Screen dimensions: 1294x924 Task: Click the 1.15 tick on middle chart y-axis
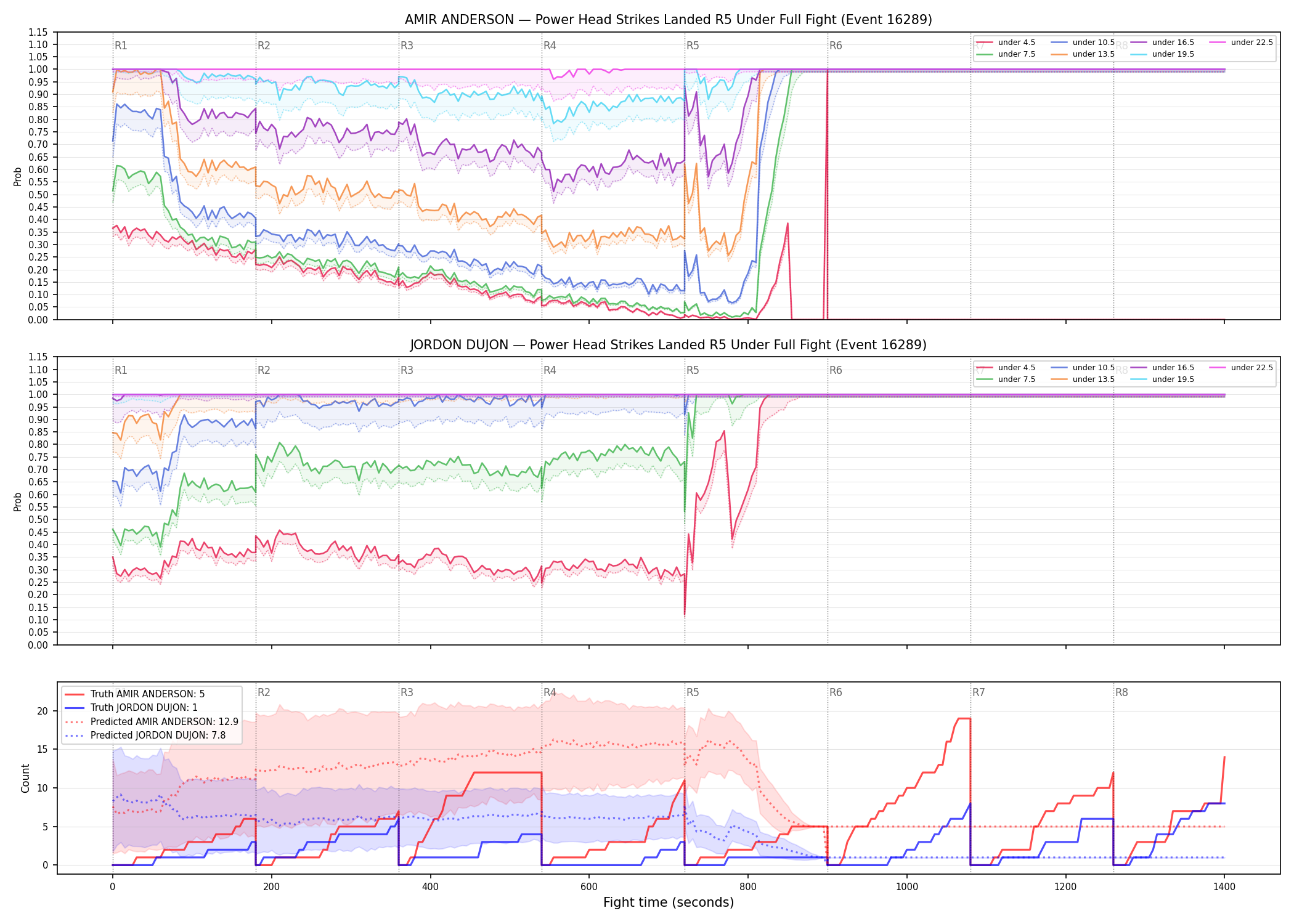(38, 357)
